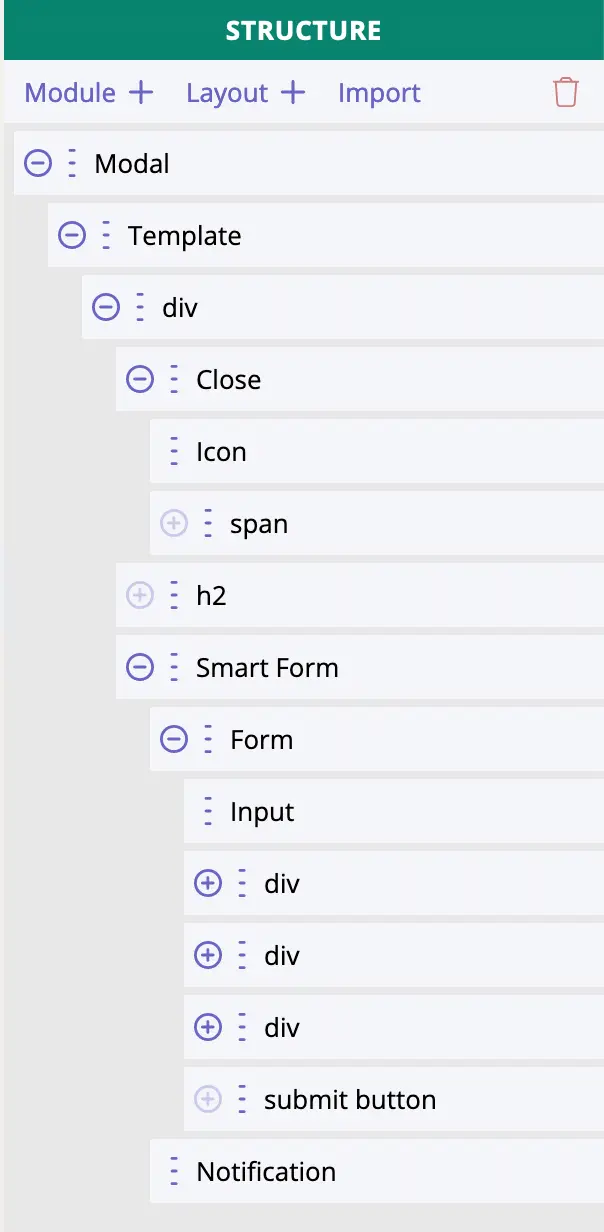Expand the h2 node
Image resolution: width=604 pixels, height=1232 pixels.
click(x=140, y=595)
